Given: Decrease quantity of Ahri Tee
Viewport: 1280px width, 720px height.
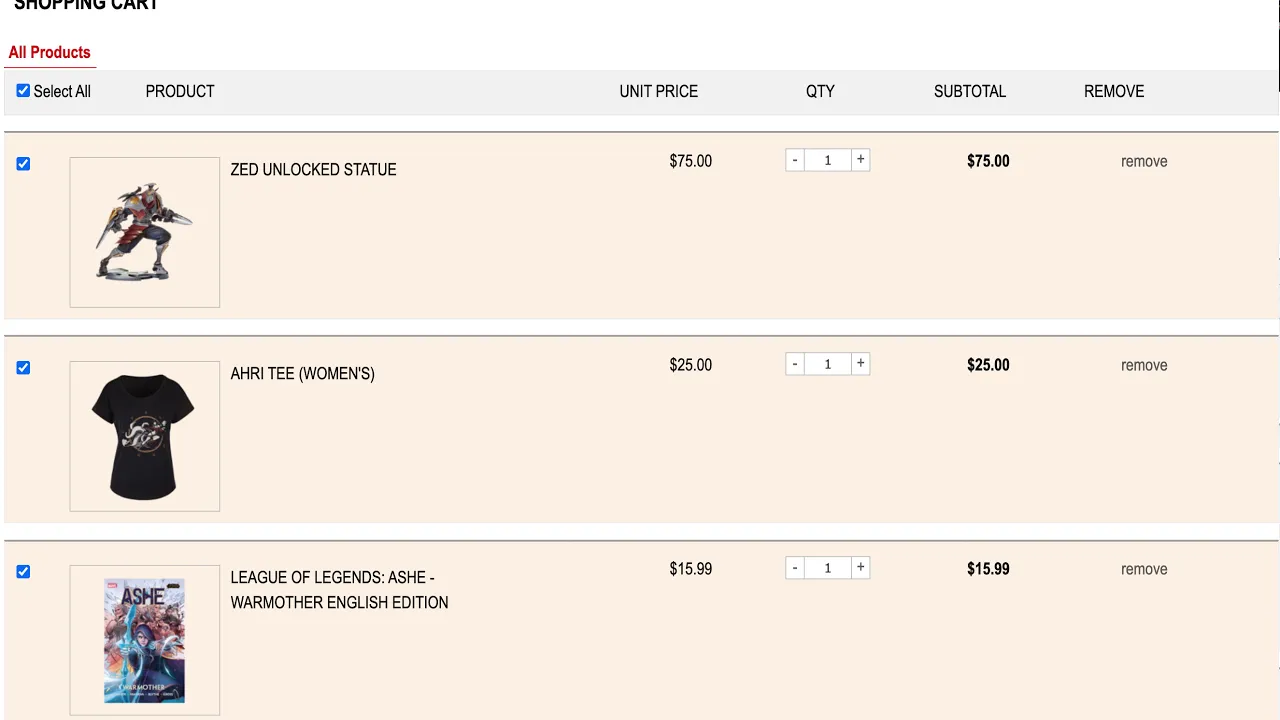Looking at the screenshot, I should (x=795, y=364).
